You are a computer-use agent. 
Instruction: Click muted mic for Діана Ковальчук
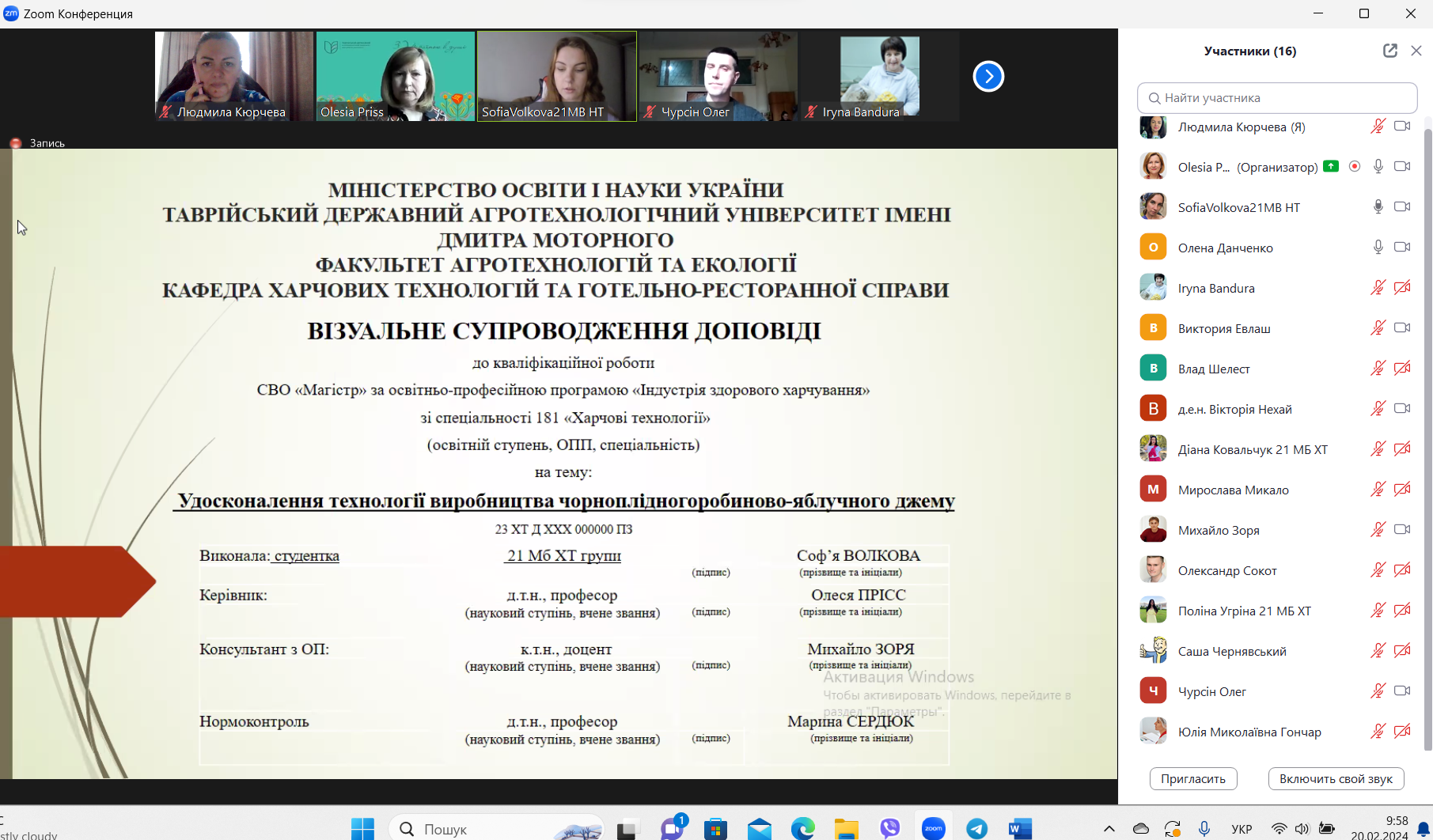(x=1378, y=449)
